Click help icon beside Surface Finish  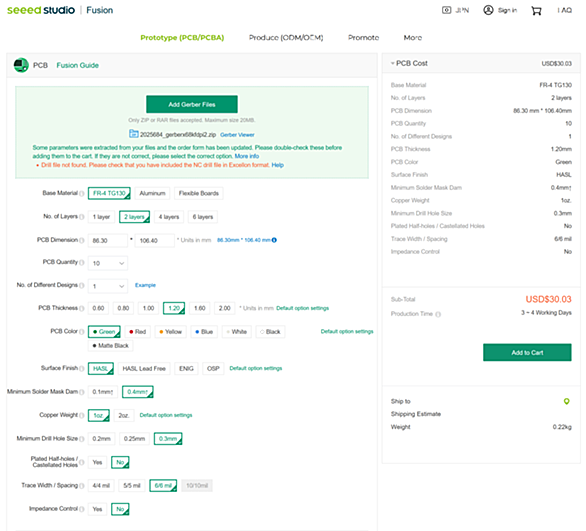(x=81, y=368)
